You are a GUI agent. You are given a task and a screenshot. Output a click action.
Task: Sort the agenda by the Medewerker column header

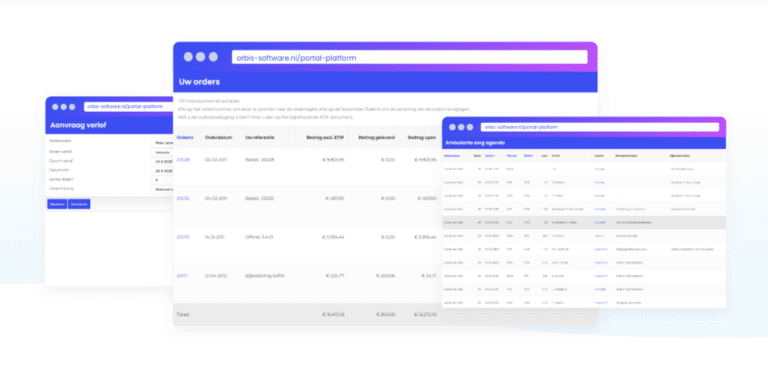[x=451, y=155]
